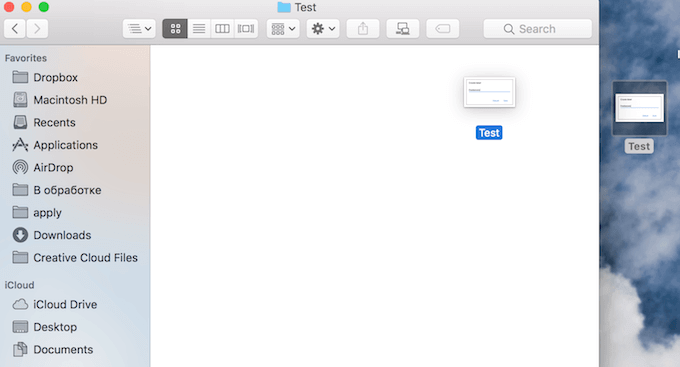This screenshot has width=680, height=367.
Task: Switch to column view
Action: pyautogui.click(x=222, y=29)
